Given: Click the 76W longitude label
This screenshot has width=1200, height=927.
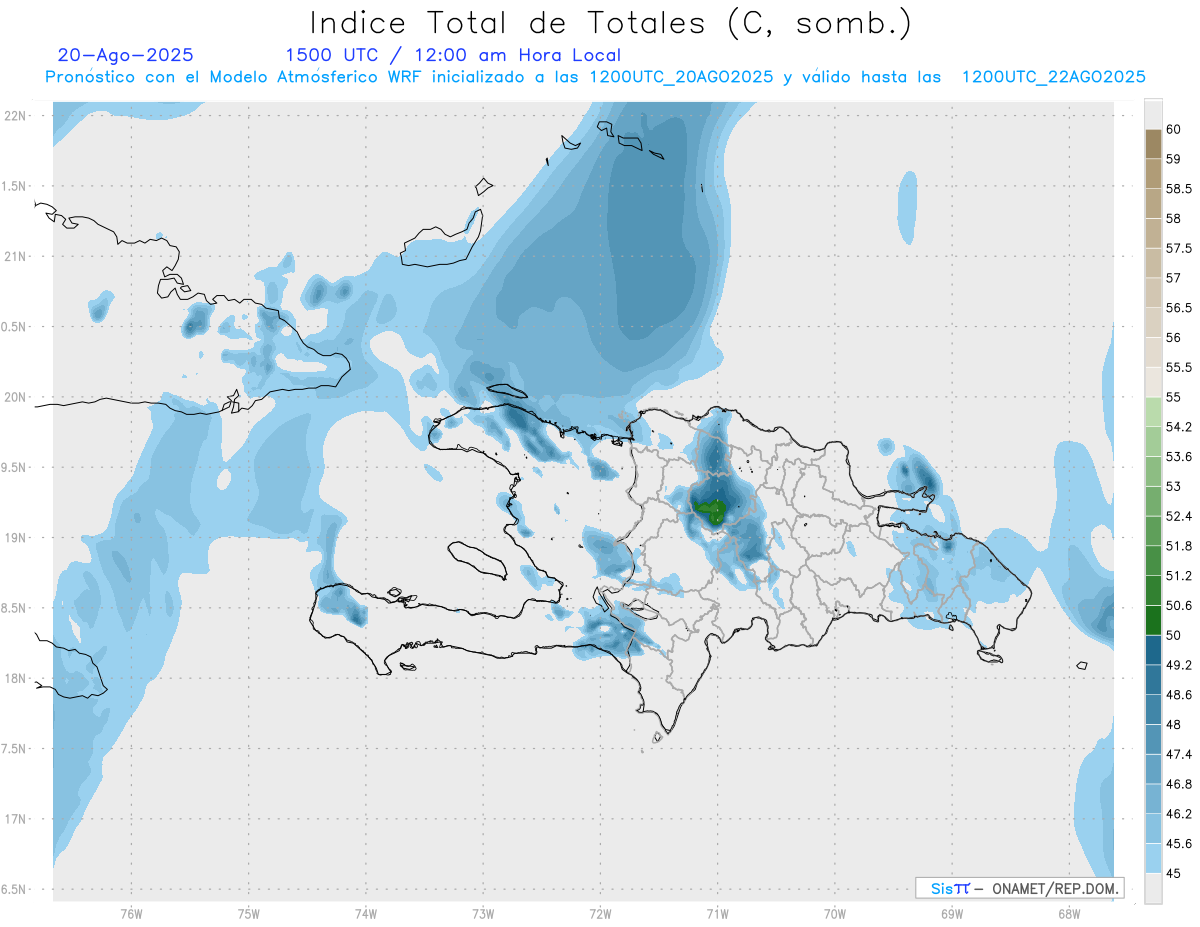Looking at the screenshot, I should point(131,913).
